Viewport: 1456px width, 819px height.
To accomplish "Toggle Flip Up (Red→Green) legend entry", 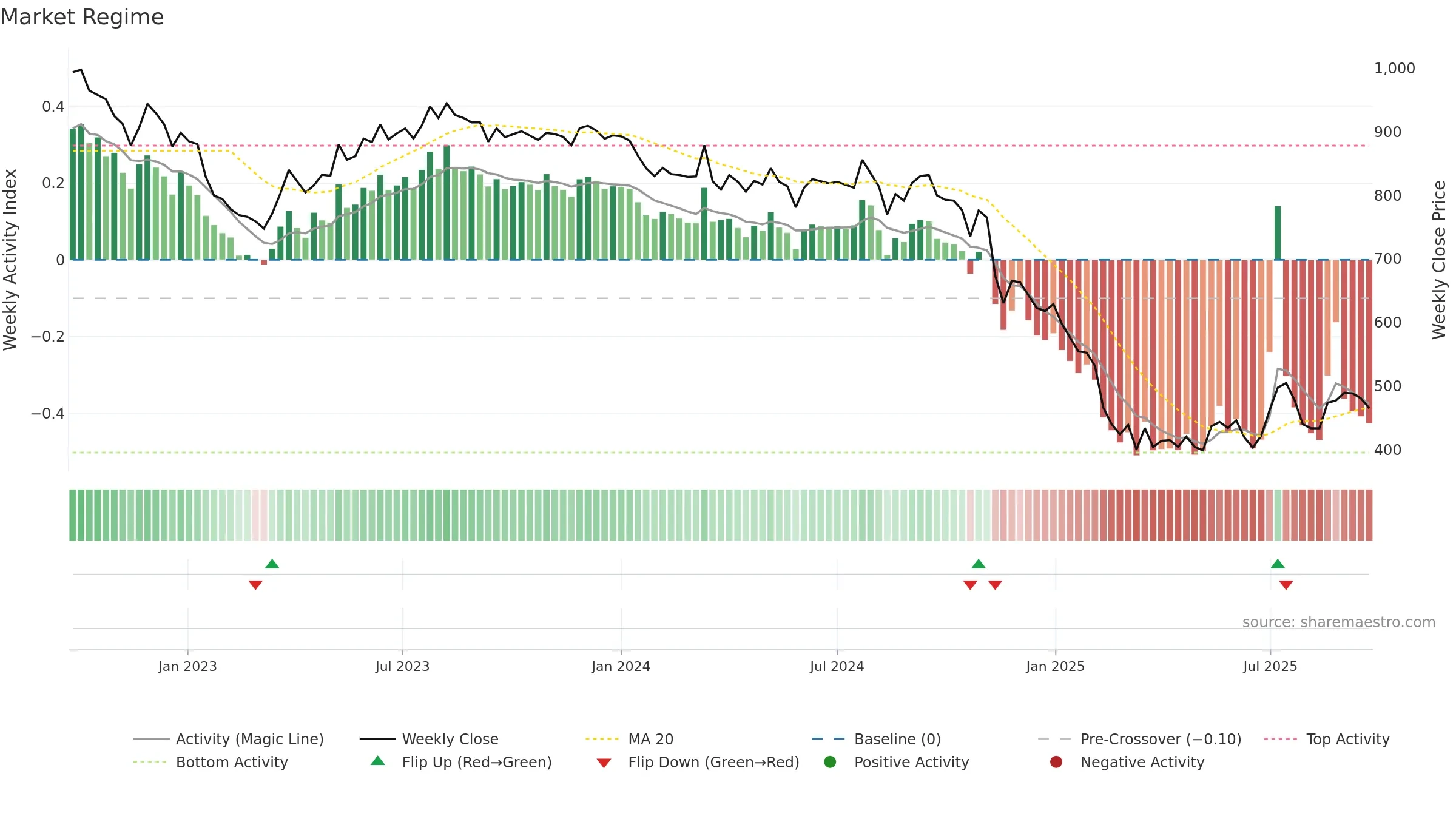I will coord(461,762).
